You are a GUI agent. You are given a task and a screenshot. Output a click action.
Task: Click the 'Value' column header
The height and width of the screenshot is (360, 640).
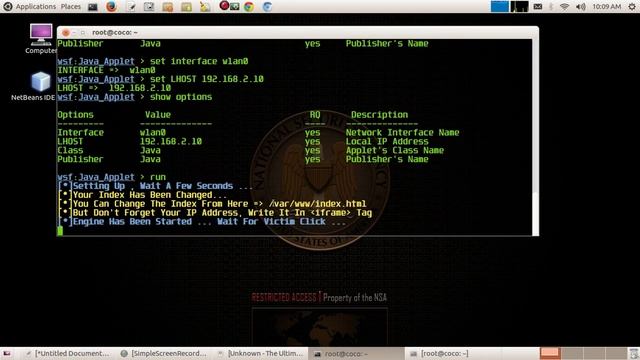pos(158,115)
